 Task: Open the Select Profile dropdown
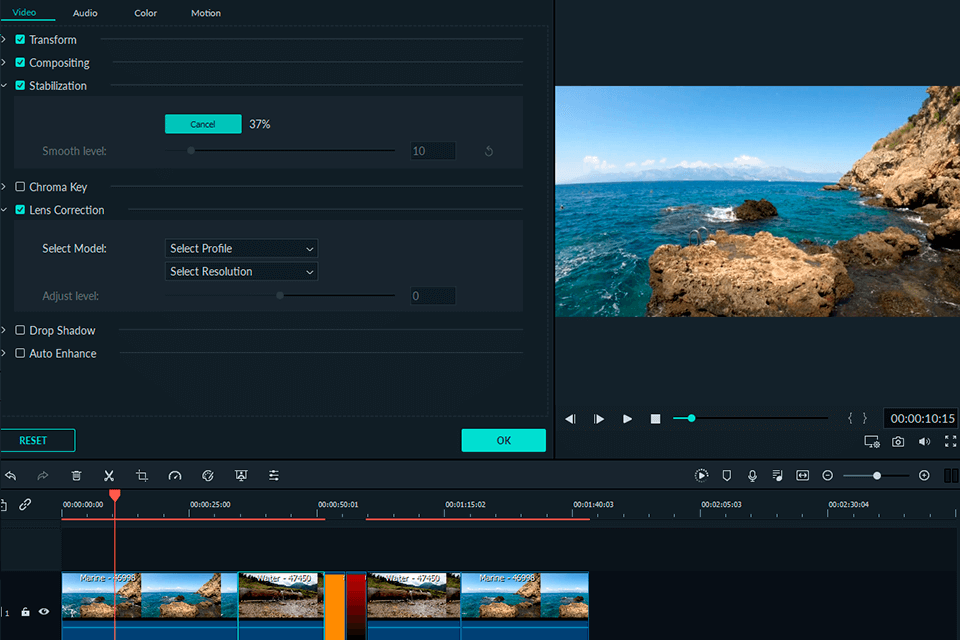[x=241, y=248]
